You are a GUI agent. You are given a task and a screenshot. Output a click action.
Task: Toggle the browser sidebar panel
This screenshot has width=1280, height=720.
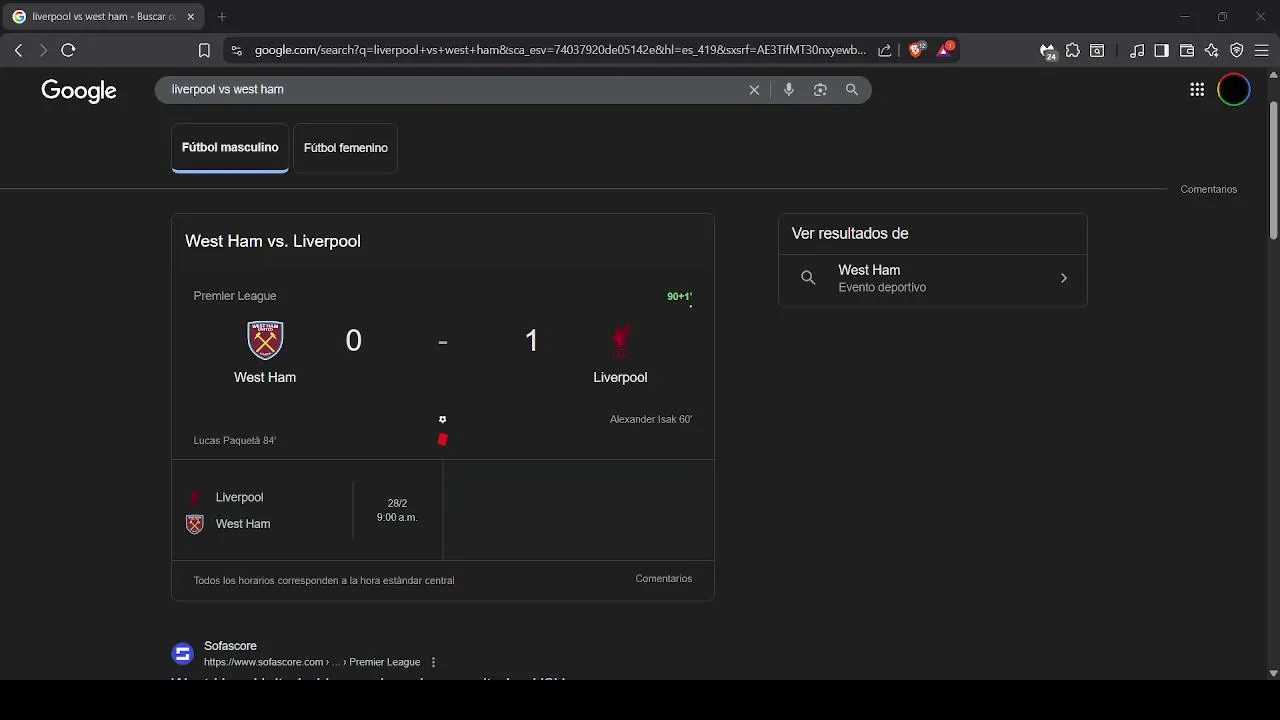1161,50
